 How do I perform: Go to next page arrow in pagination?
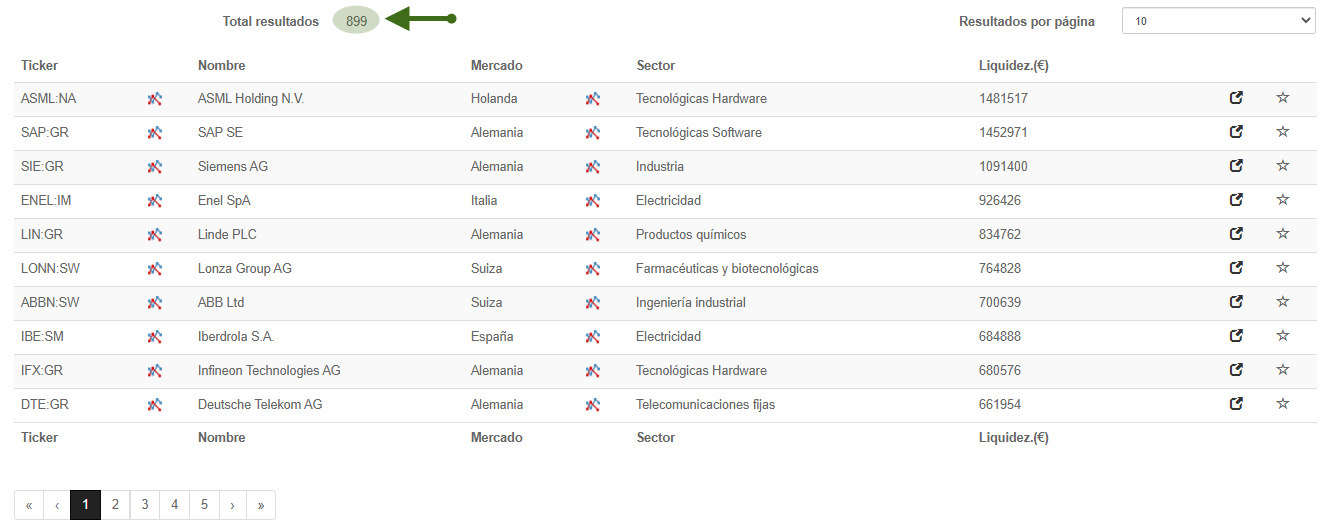pos(232,505)
